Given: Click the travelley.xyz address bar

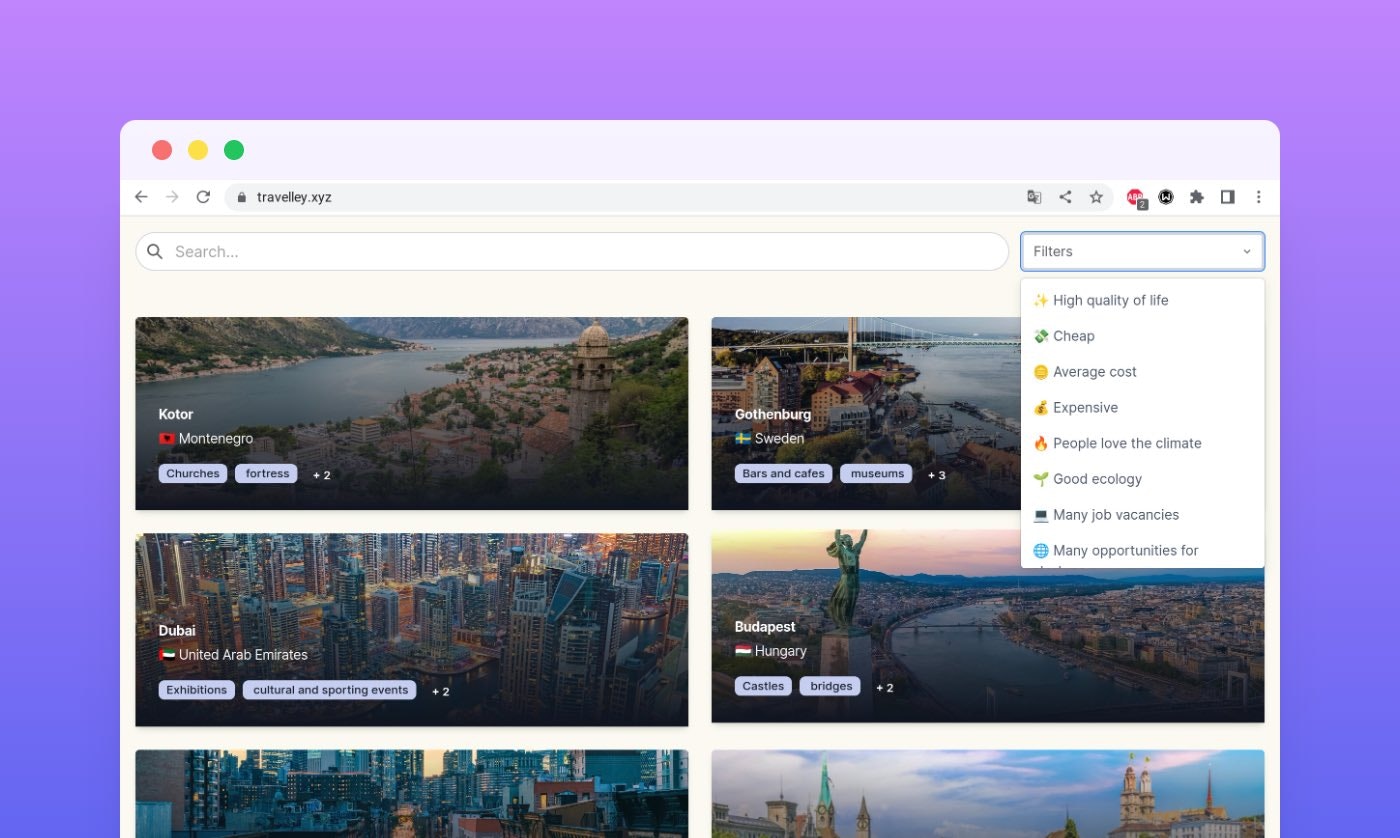Looking at the screenshot, I should pyautogui.click(x=669, y=197).
